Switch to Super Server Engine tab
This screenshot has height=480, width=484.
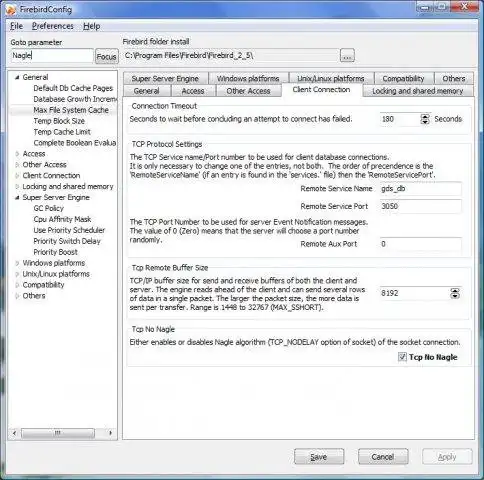click(165, 79)
